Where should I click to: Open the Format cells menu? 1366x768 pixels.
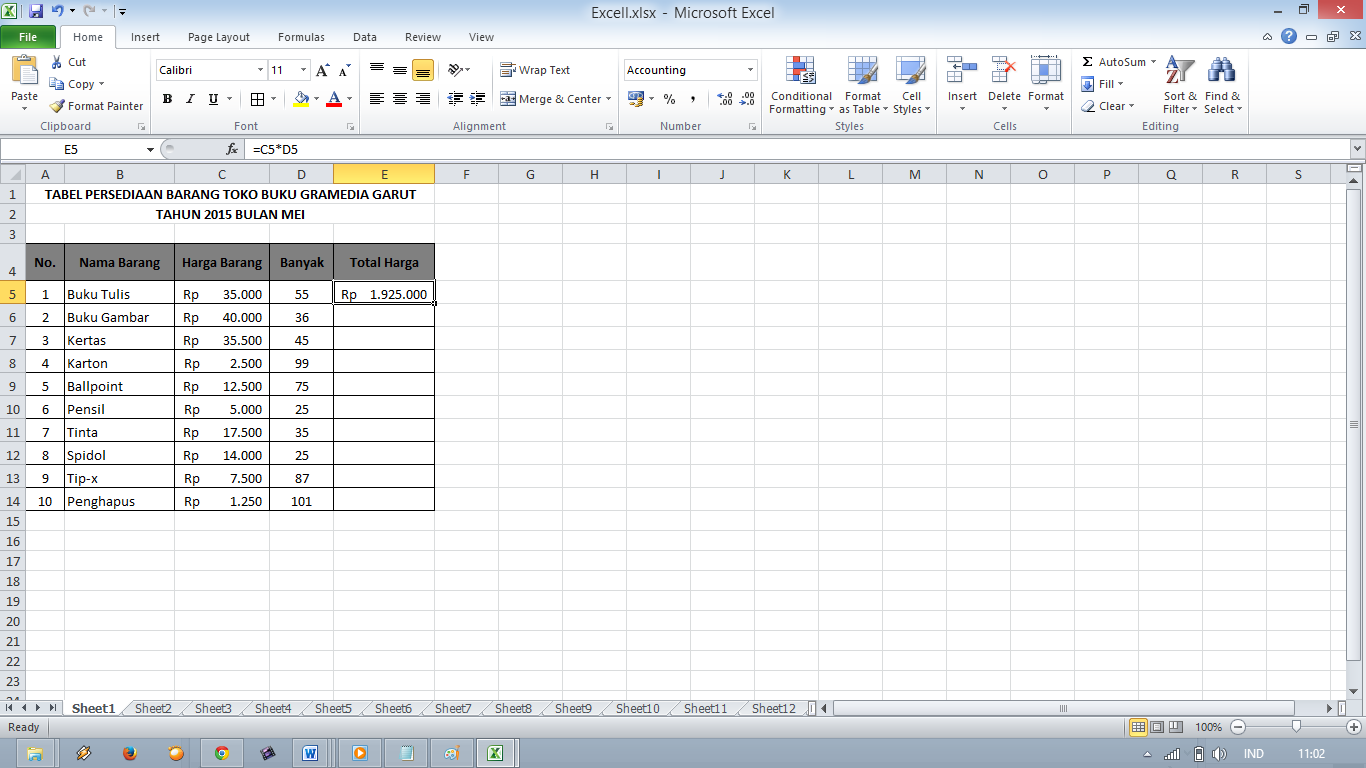click(1046, 85)
